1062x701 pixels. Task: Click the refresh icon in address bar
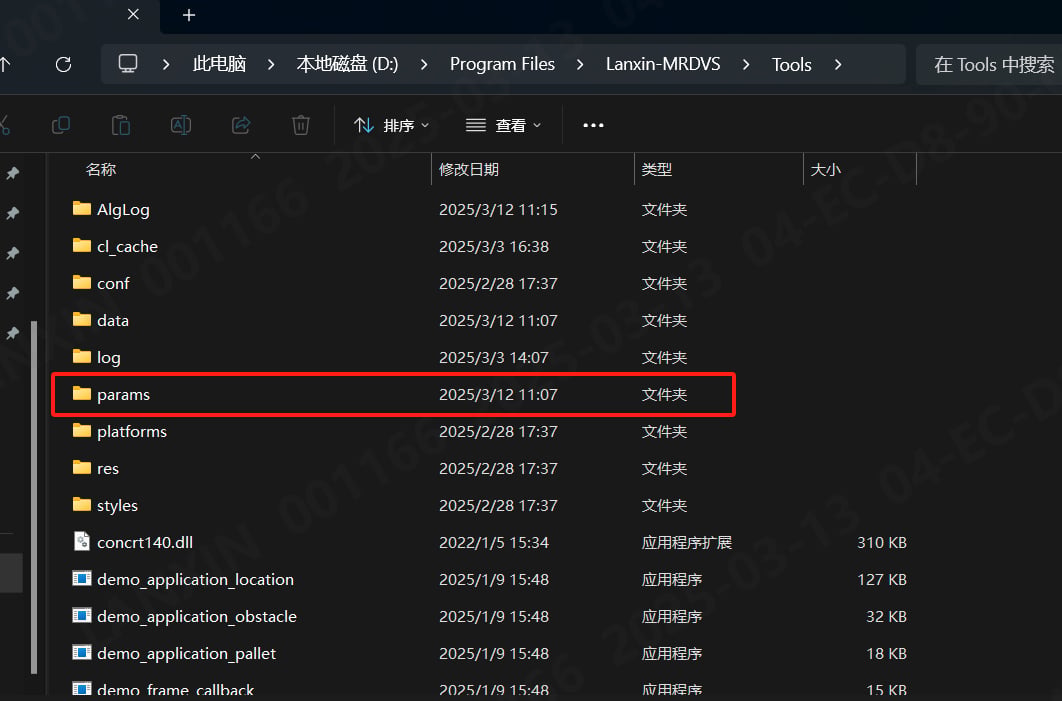pyautogui.click(x=64, y=64)
